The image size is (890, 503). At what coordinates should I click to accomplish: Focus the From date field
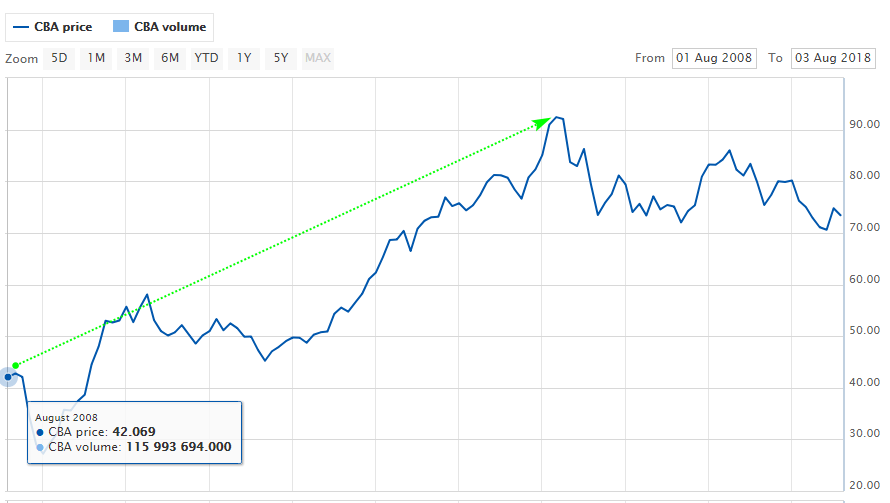[x=714, y=58]
